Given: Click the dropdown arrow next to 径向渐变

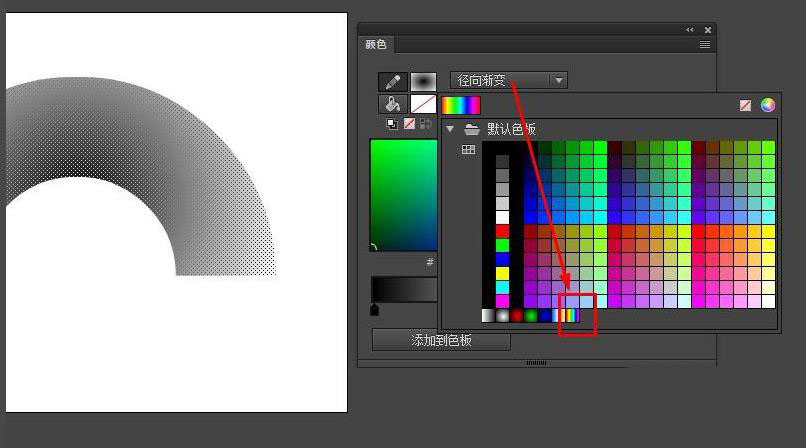Looking at the screenshot, I should (559, 80).
